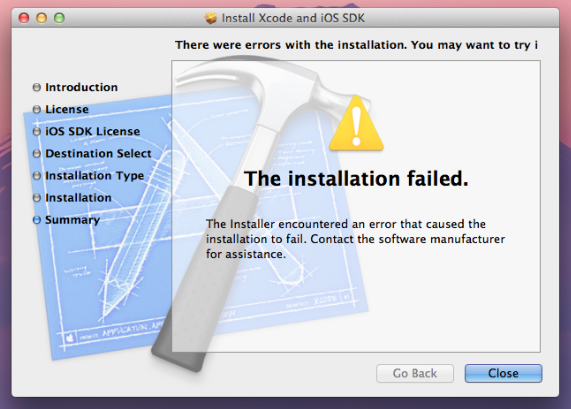
Task: Click the blue Close button
Action: (503, 373)
